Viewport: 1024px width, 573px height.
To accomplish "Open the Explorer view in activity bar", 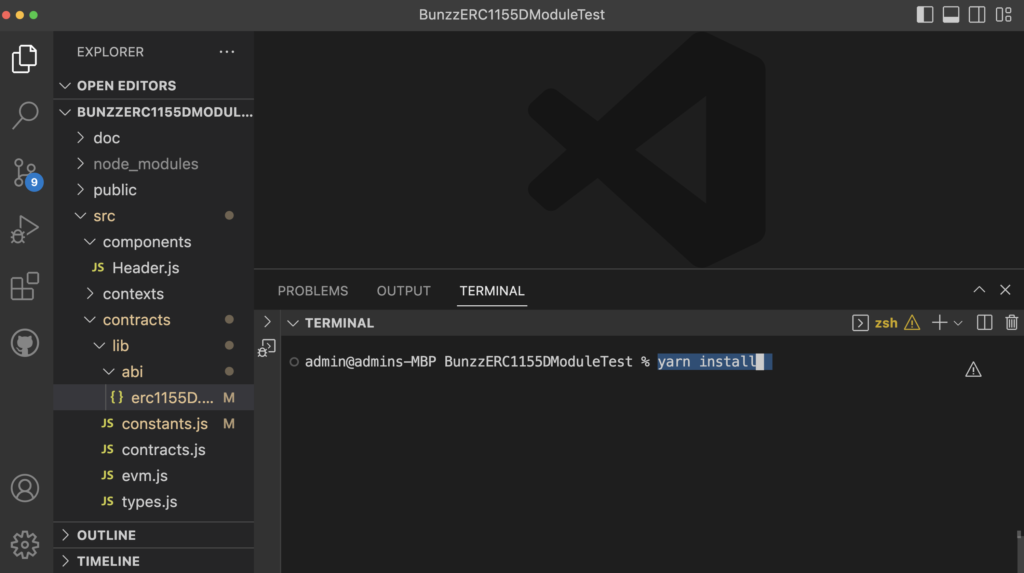I will [x=25, y=59].
